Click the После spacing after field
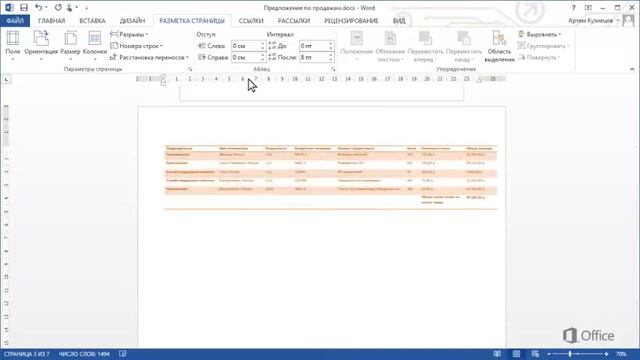 (313, 57)
